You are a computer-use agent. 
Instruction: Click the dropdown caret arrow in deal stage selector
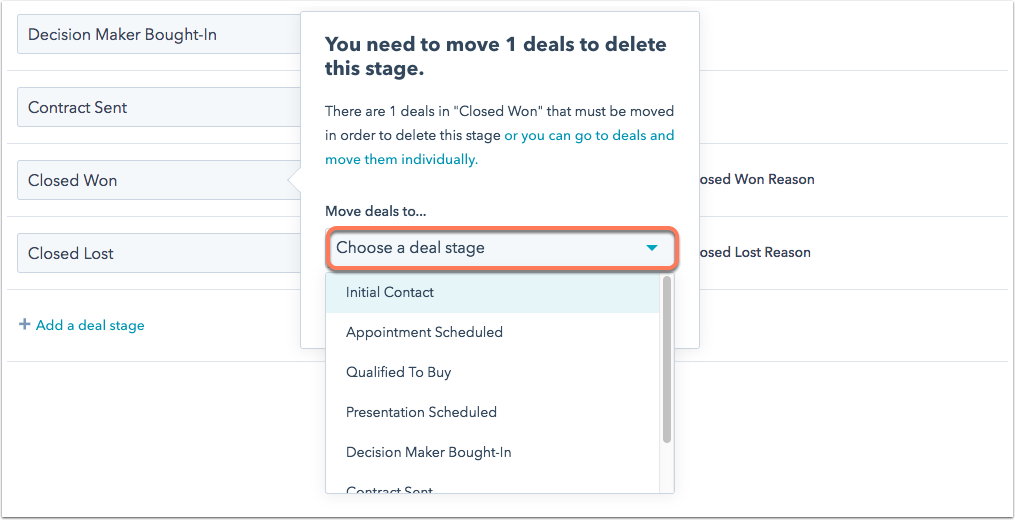(652, 248)
